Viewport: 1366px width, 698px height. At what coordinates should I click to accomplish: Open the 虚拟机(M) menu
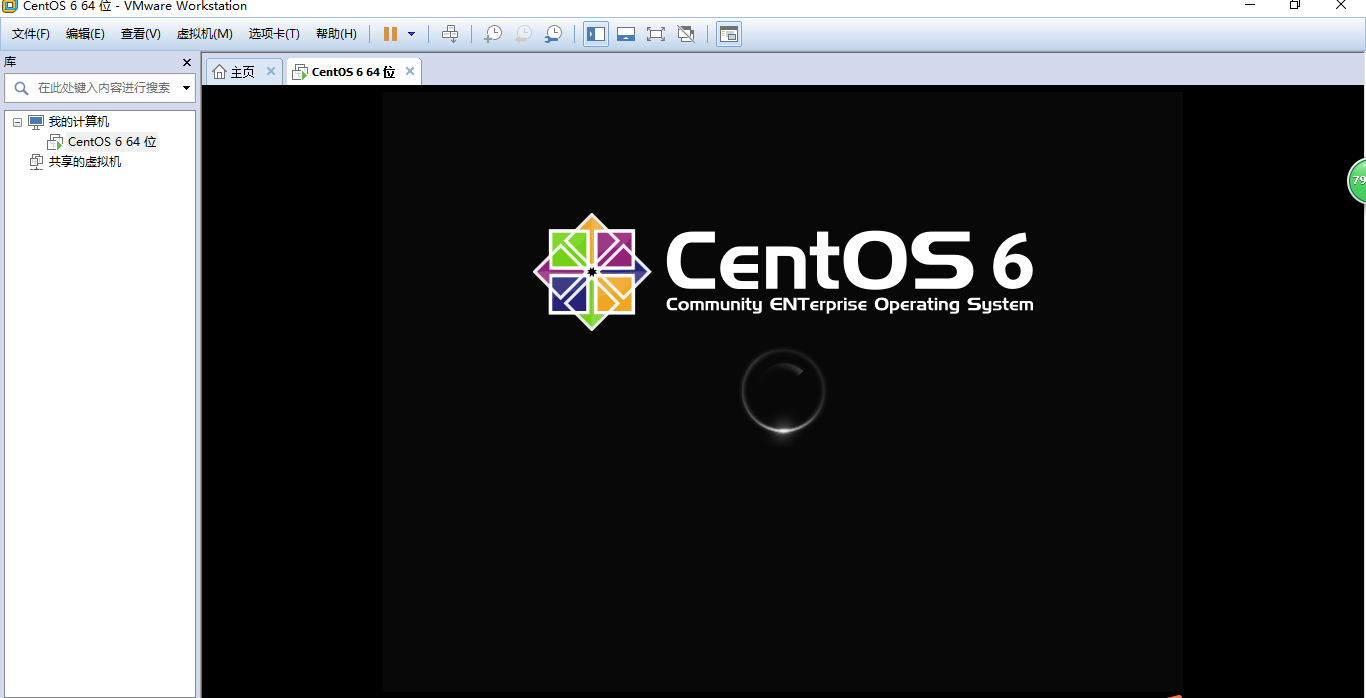205,34
